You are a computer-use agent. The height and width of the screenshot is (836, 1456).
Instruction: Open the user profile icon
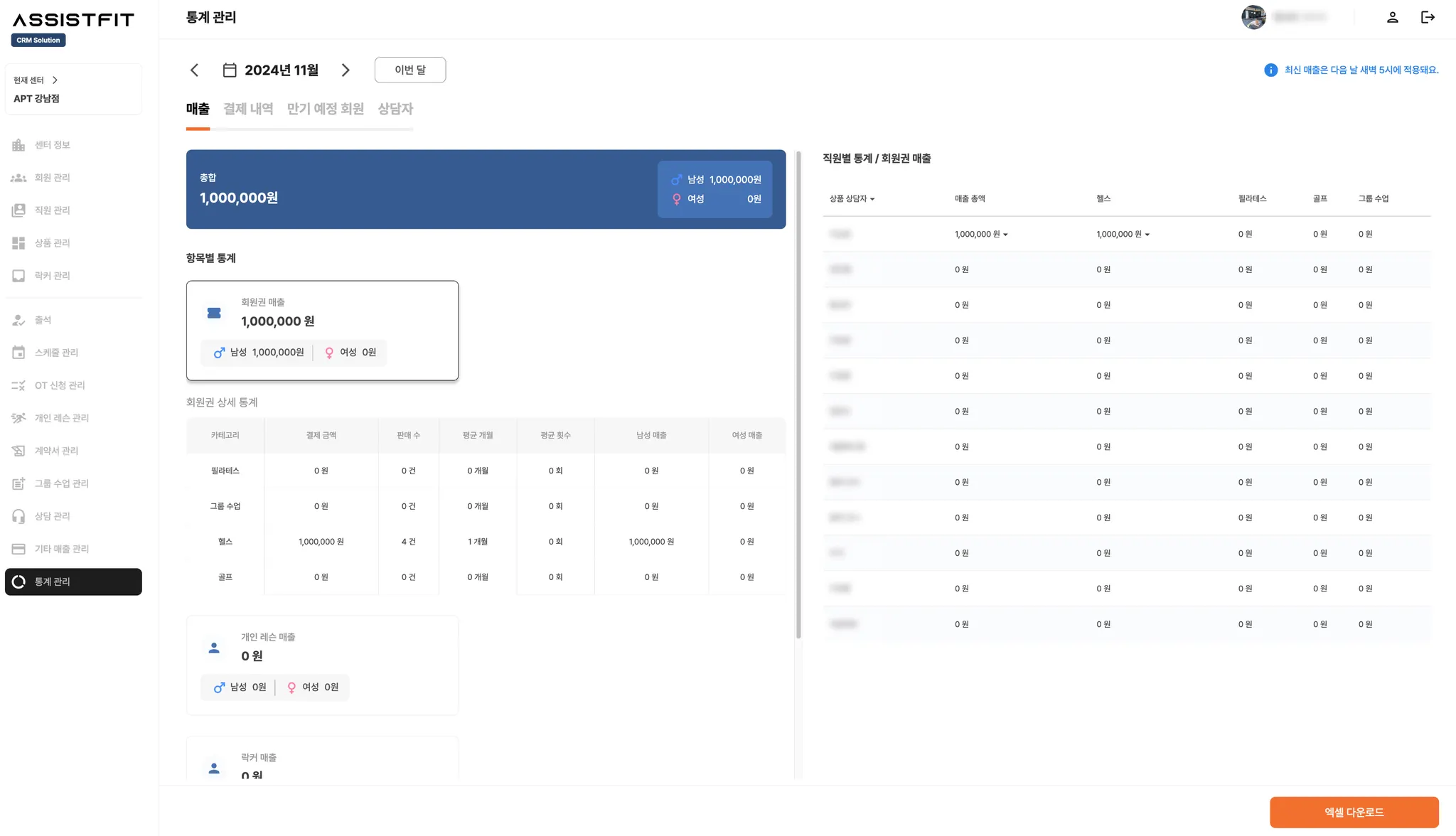[1392, 17]
